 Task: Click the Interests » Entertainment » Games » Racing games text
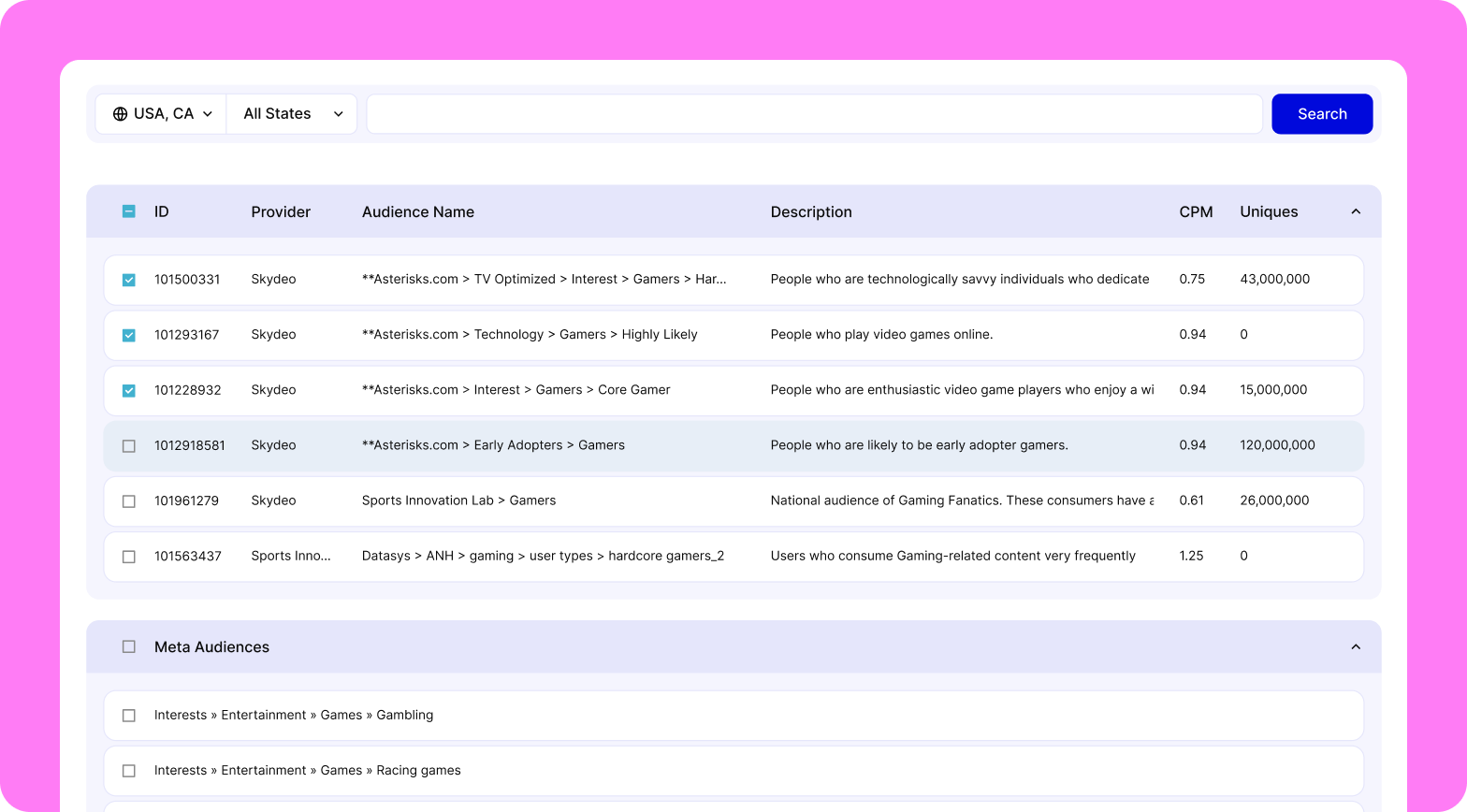[308, 770]
